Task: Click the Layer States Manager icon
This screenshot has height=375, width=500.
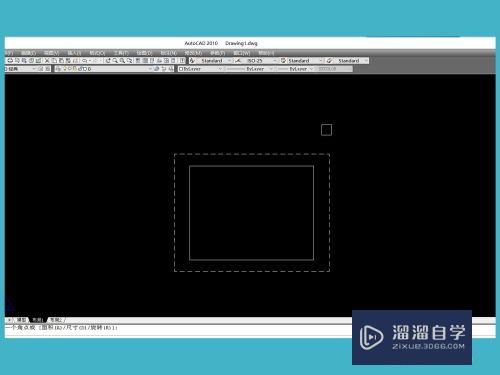Action: point(172,69)
